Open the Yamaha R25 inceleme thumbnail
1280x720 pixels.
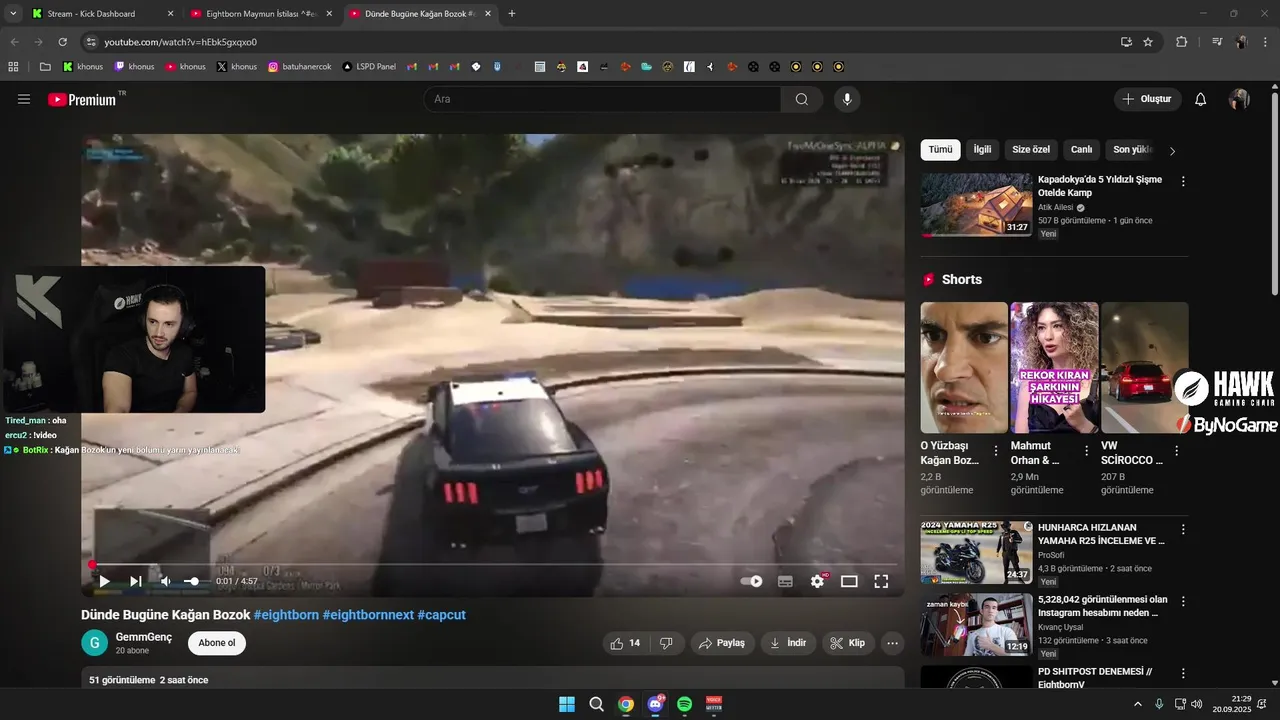click(x=976, y=552)
